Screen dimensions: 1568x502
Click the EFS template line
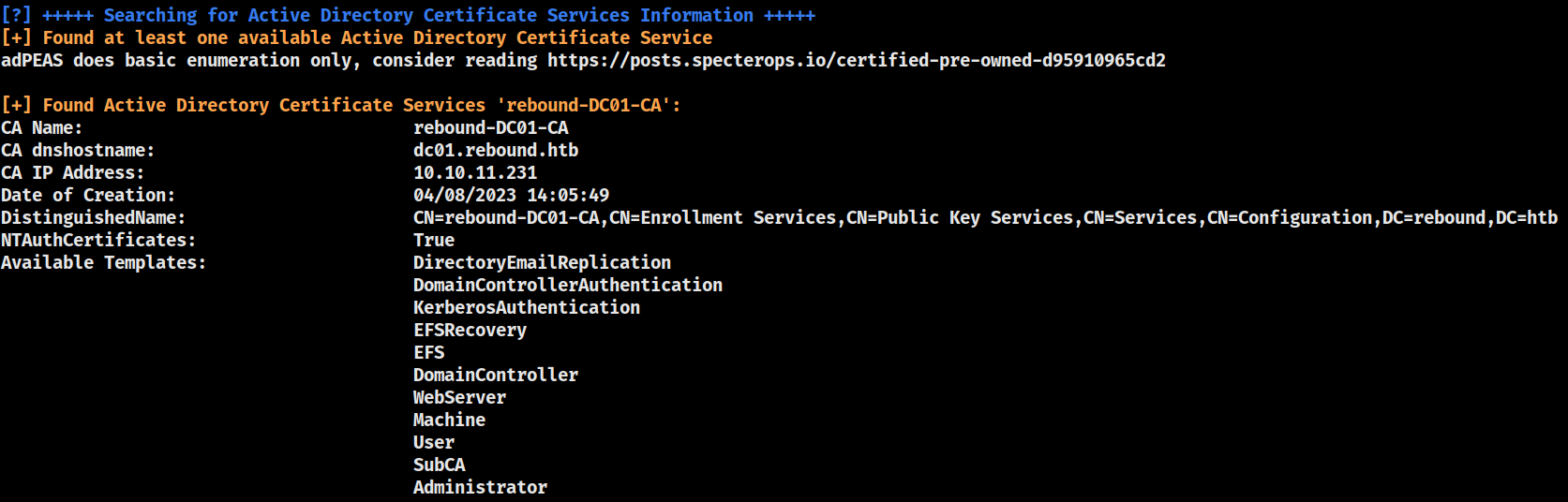tap(429, 353)
